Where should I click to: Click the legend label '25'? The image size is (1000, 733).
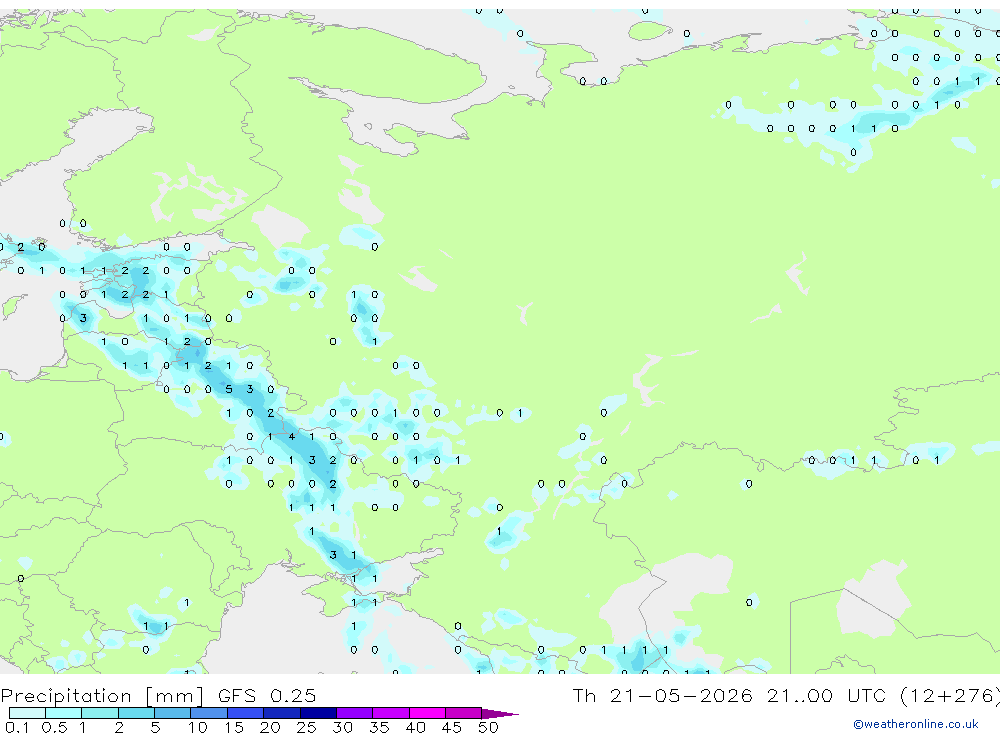[306, 727]
